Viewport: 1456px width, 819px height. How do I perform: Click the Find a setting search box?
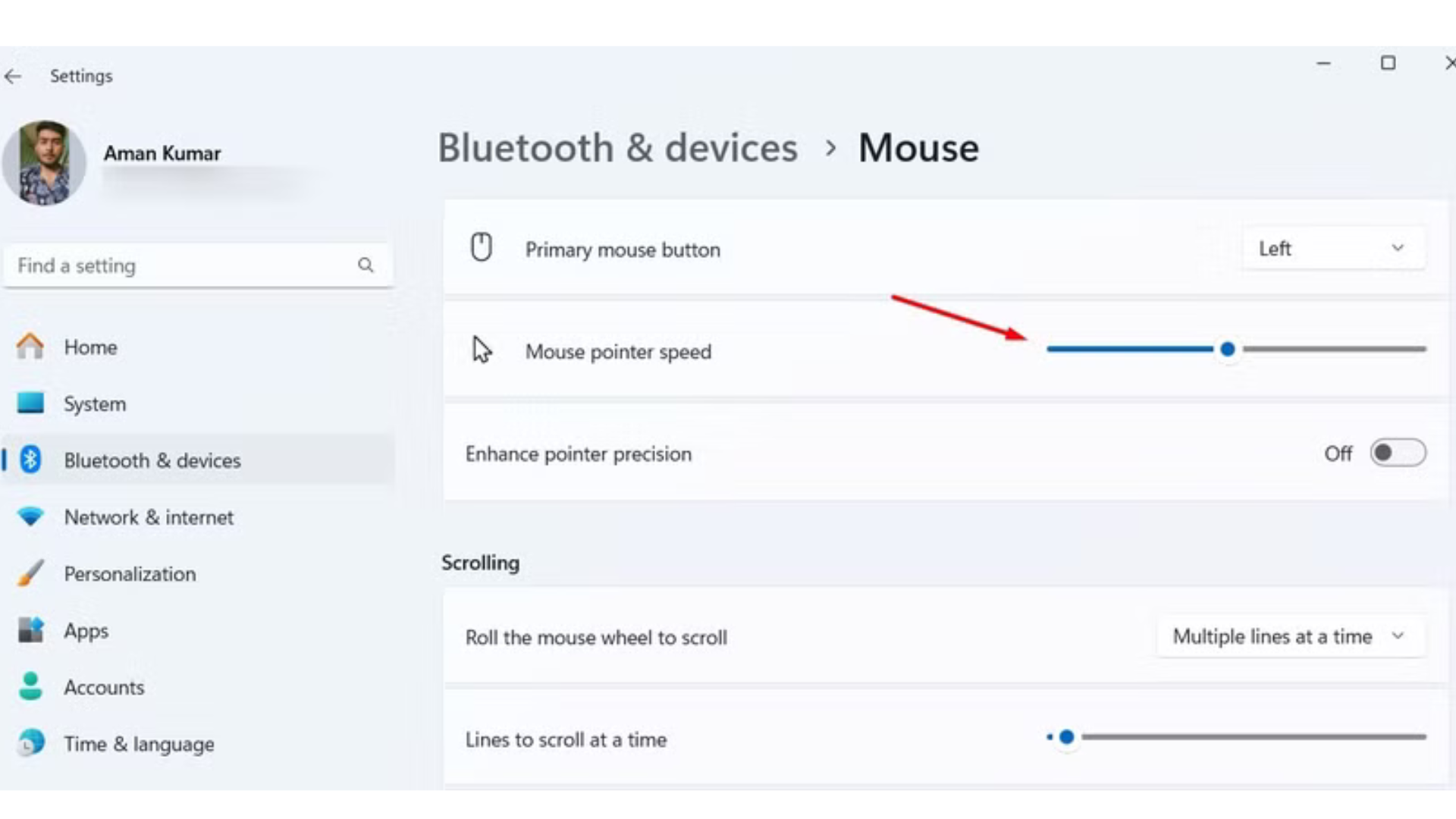pyautogui.click(x=182, y=265)
